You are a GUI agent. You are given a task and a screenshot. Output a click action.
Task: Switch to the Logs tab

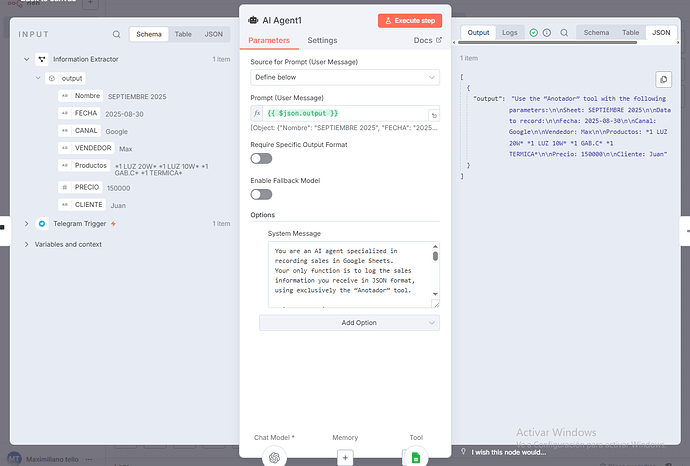click(510, 33)
